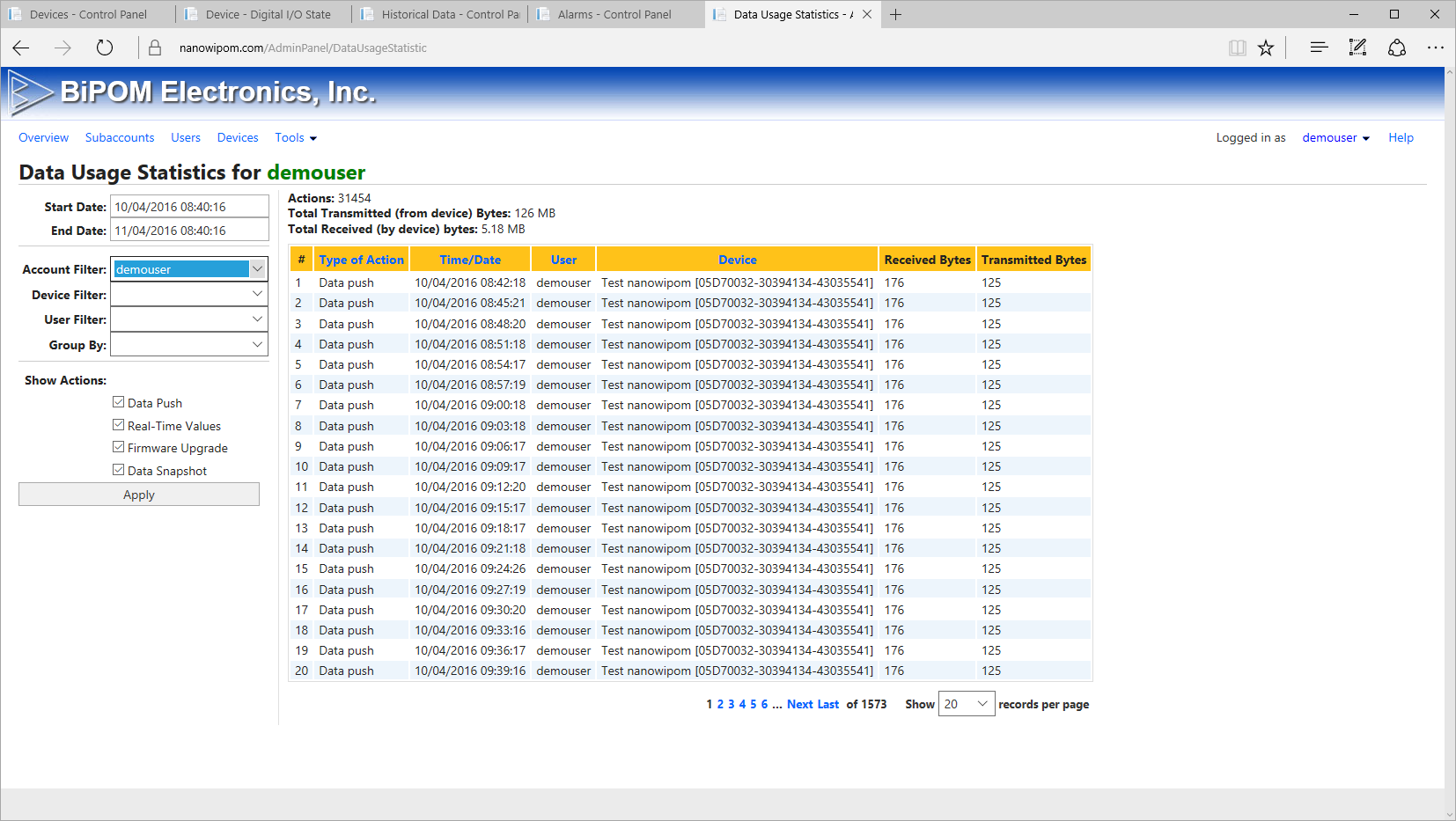This screenshot has height=821, width=1456.
Task: Switch to Alarms - Control Panel tab
Action: (616, 14)
